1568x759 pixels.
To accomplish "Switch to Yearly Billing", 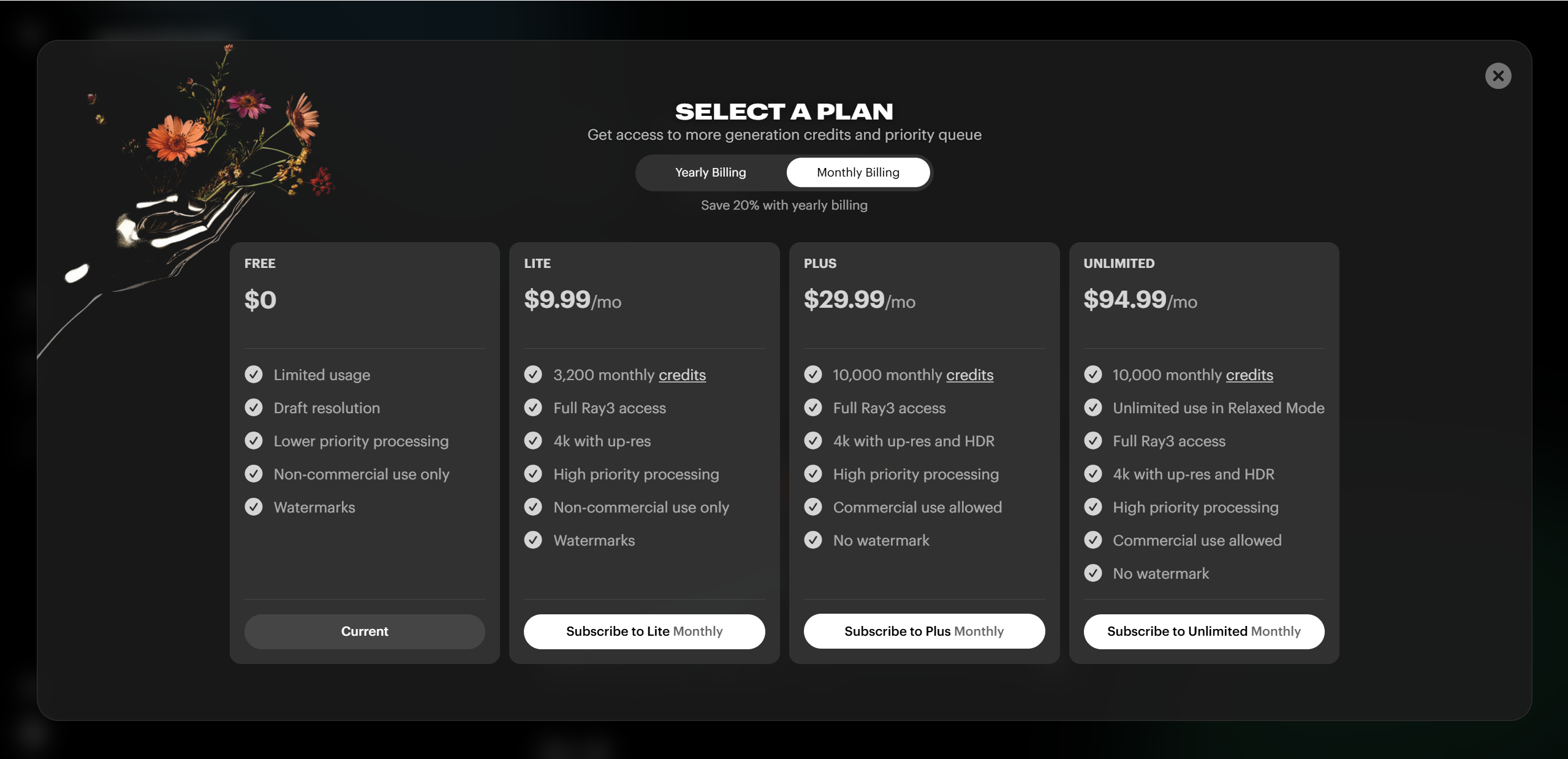I will [710, 172].
